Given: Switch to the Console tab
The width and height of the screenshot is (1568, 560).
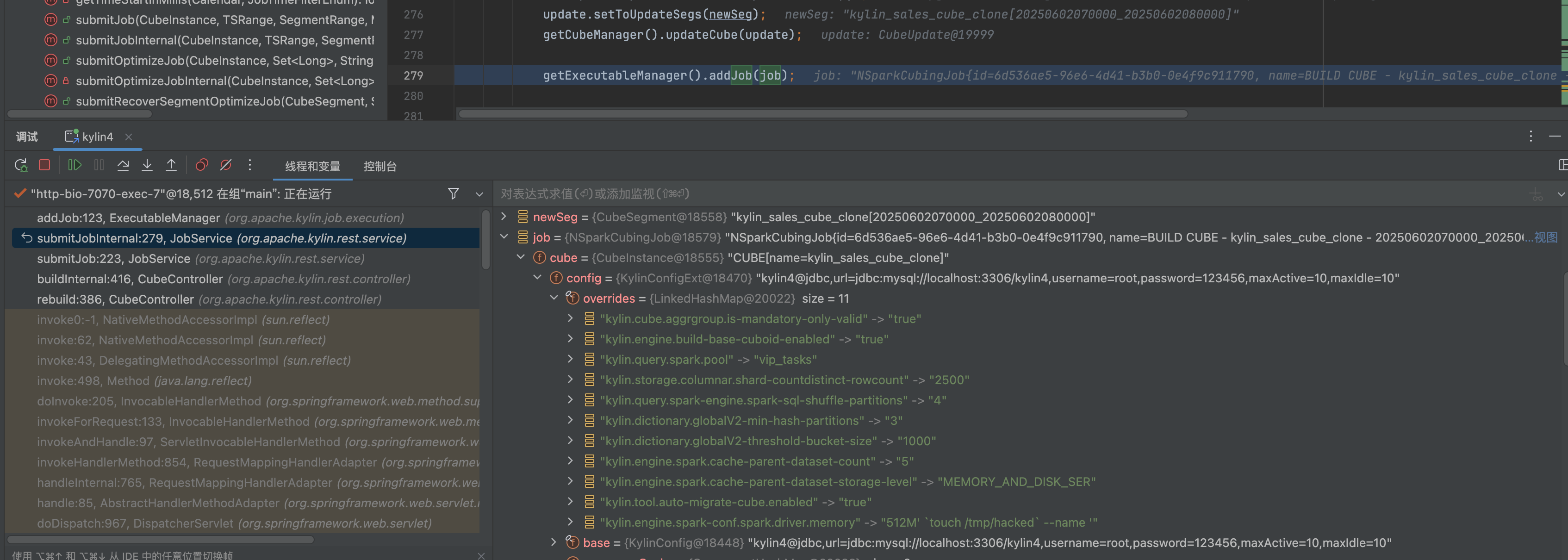Looking at the screenshot, I should [380, 166].
